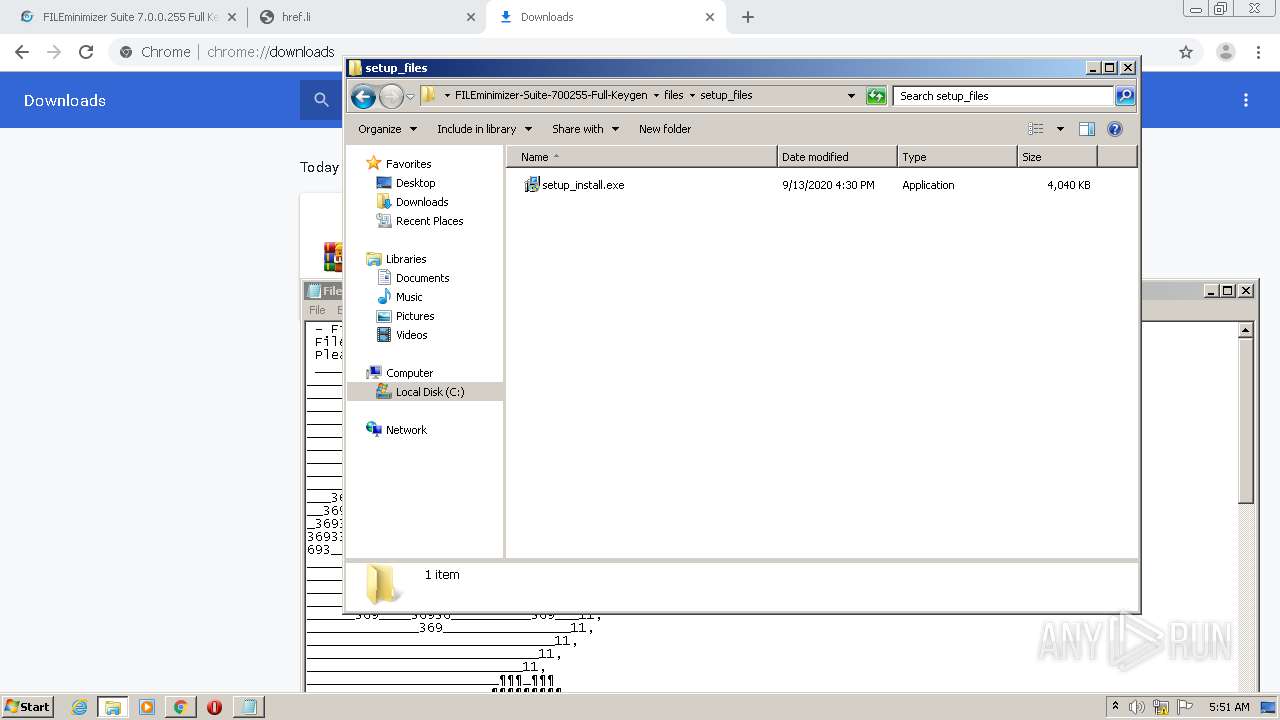This screenshot has width=1280, height=720.
Task: Click the taskbar clock 5:51 AM
Action: click(1229, 707)
